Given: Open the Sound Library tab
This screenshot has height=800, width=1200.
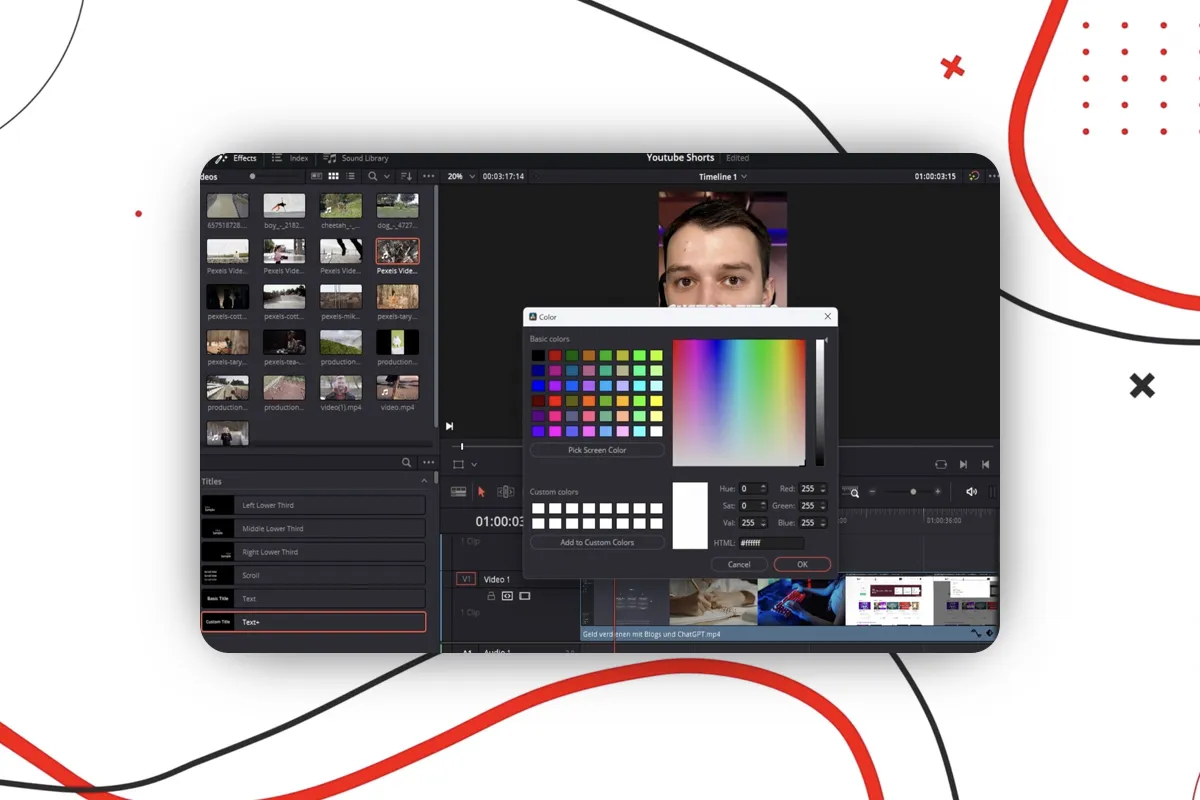Looking at the screenshot, I should click(356, 158).
